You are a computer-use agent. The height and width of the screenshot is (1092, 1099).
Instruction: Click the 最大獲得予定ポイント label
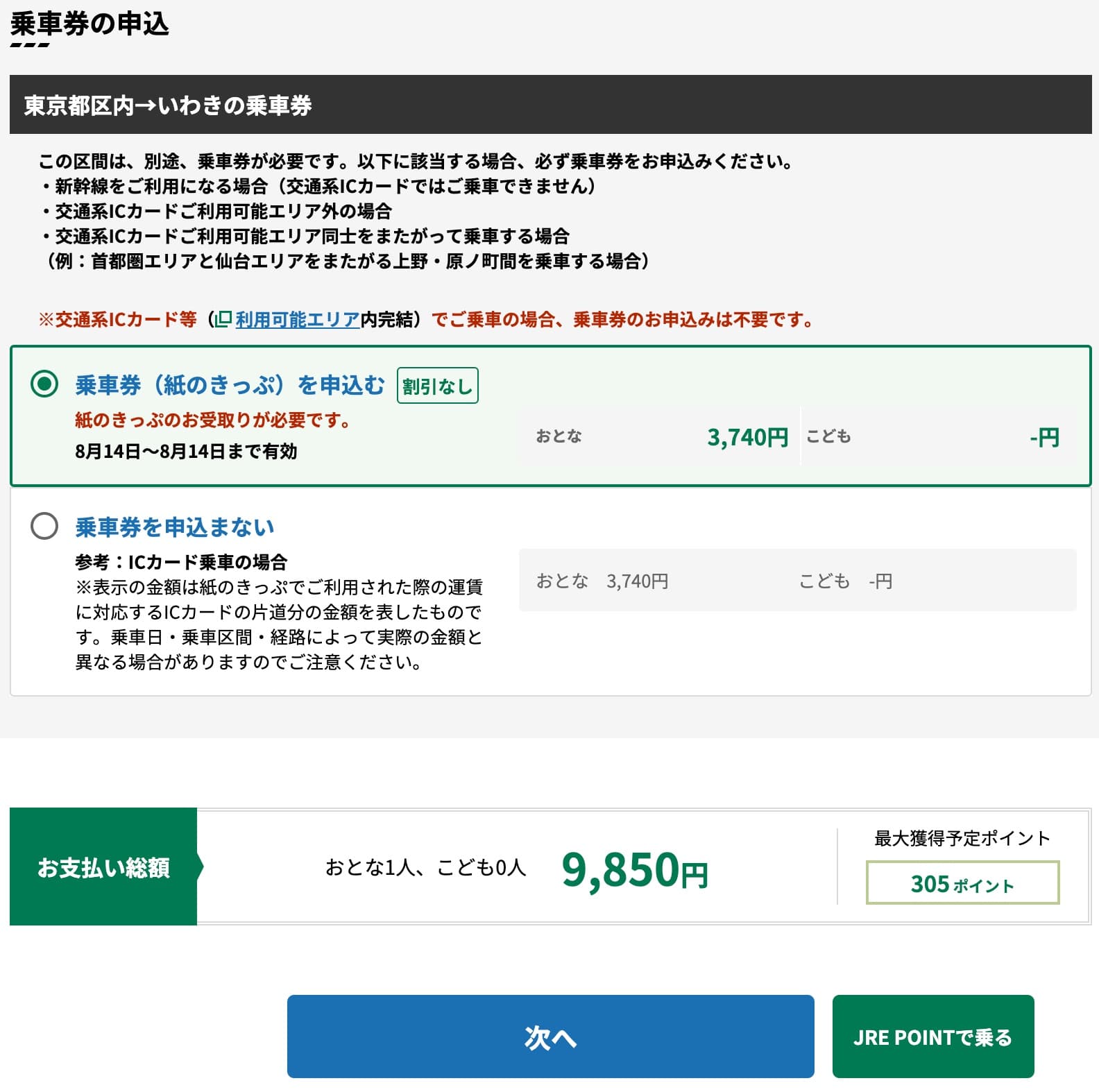click(x=962, y=838)
